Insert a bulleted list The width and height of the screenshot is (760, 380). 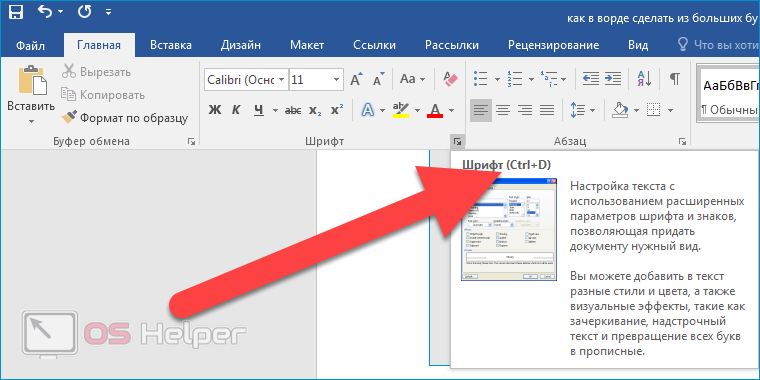(x=481, y=79)
